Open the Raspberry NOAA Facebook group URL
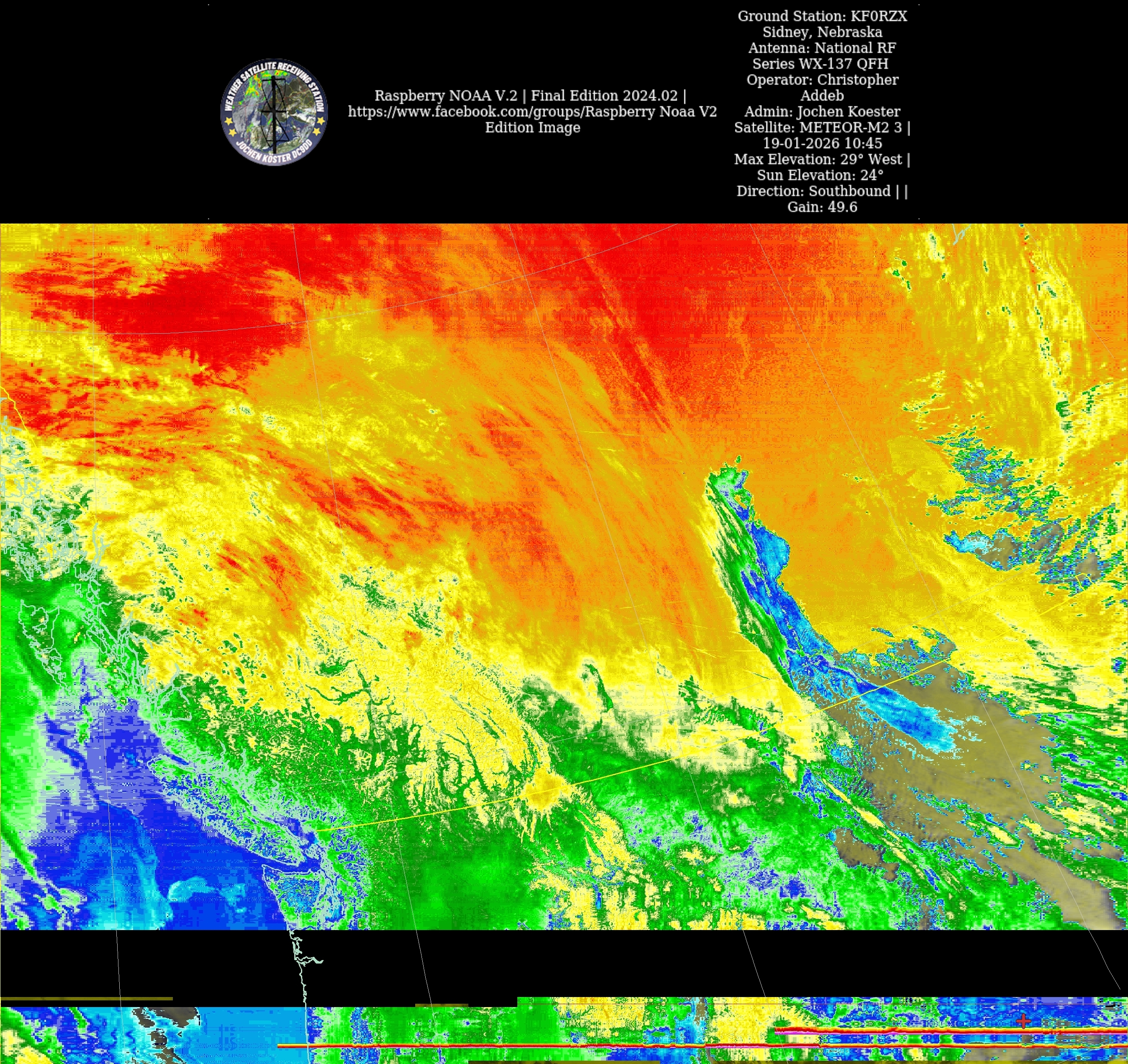This screenshot has height=1064, width=1128. (x=532, y=112)
